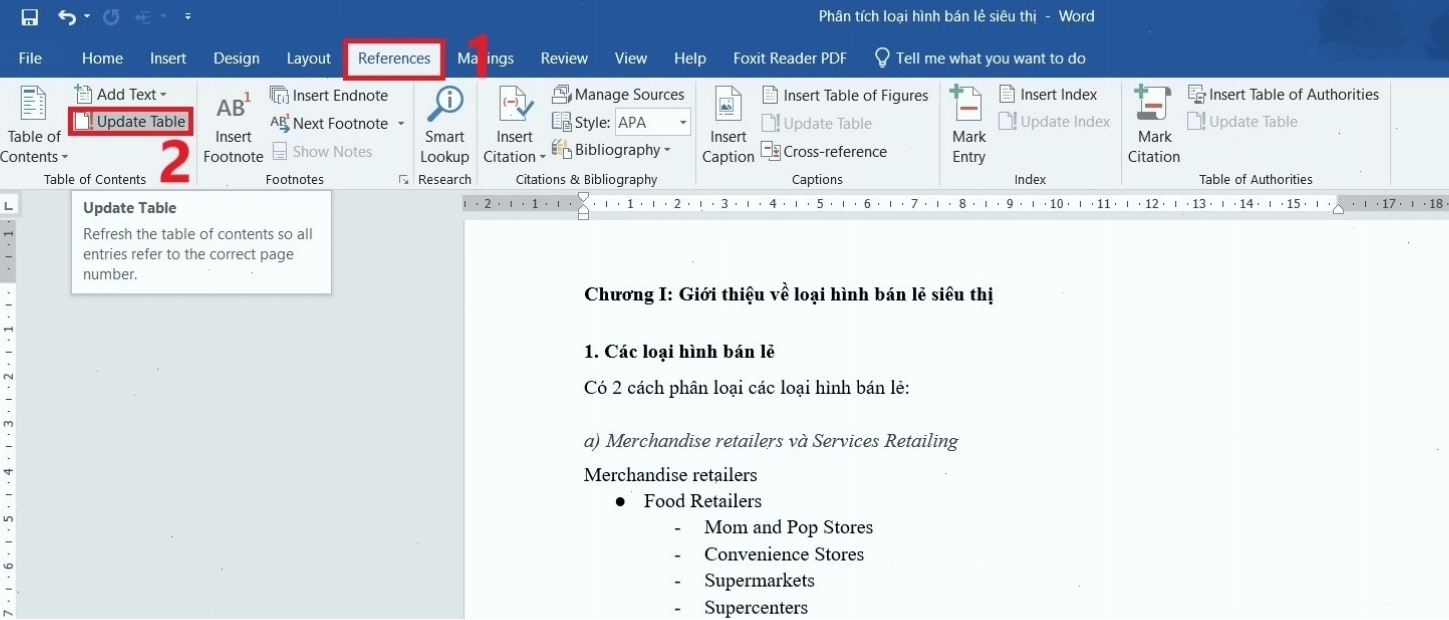Screen dimensions: 1449x620
Task: Click Update Table in Table of Contents group
Action: (131, 122)
